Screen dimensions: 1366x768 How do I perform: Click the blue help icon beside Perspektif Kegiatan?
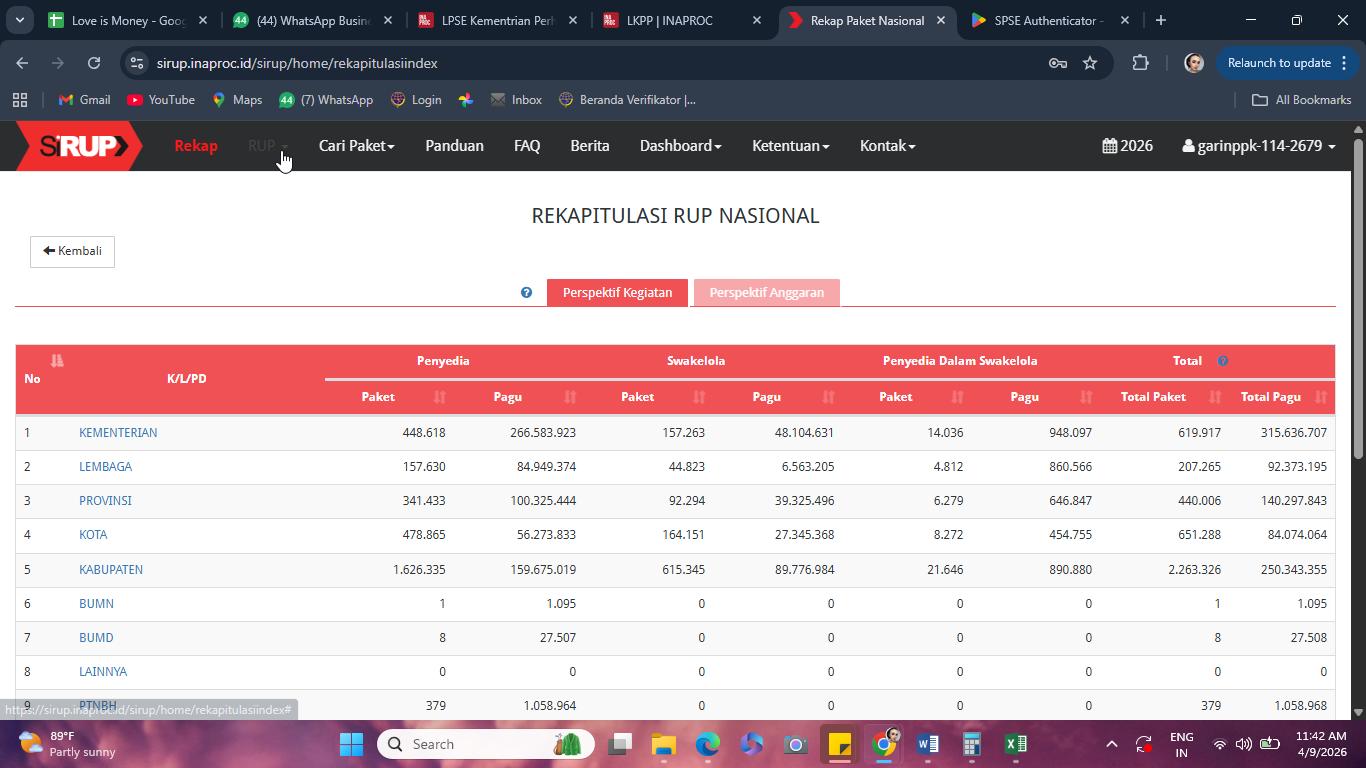tap(526, 293)
